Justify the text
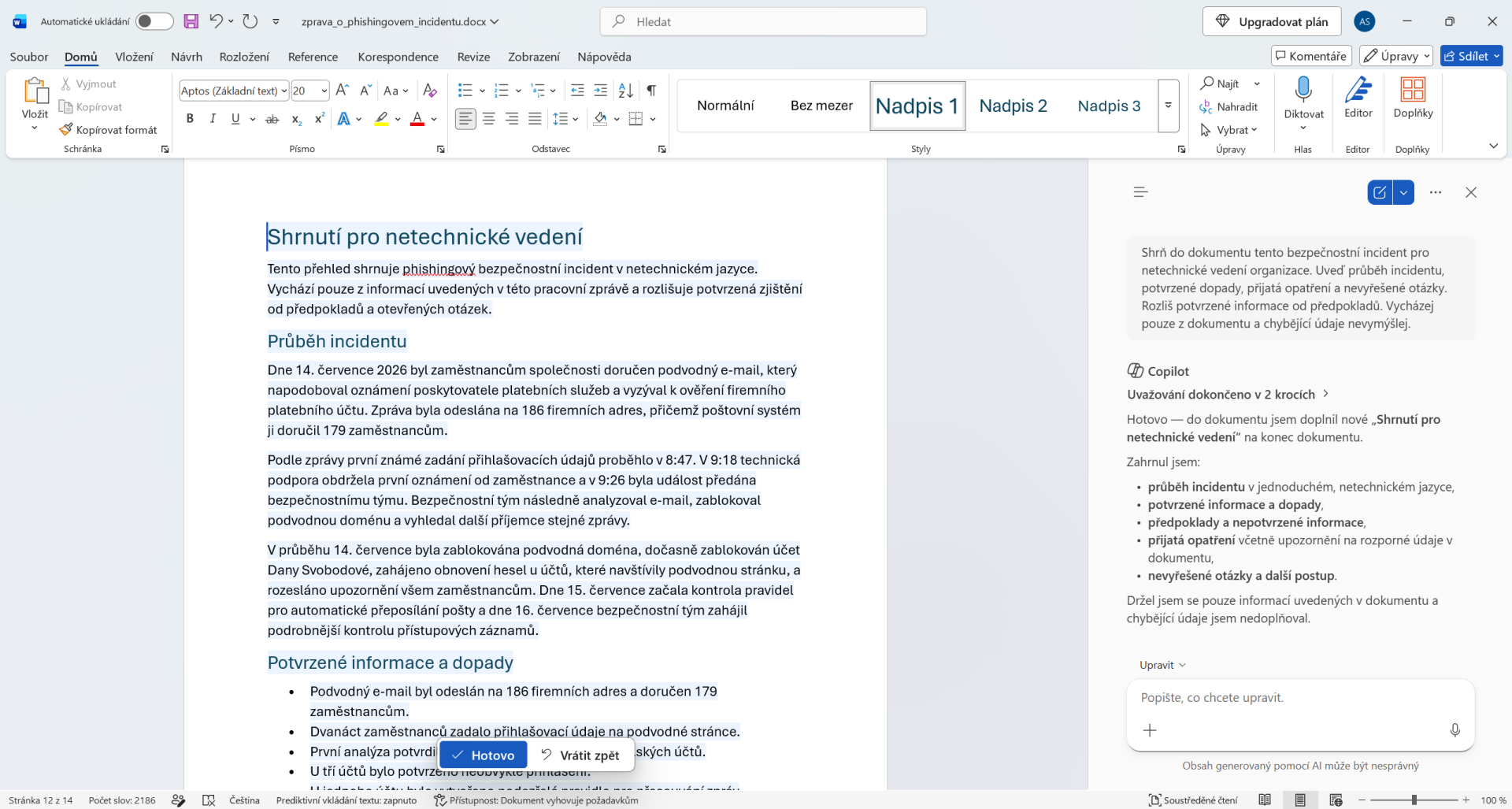Screen dimensions: 1512x809 [535, 119]
